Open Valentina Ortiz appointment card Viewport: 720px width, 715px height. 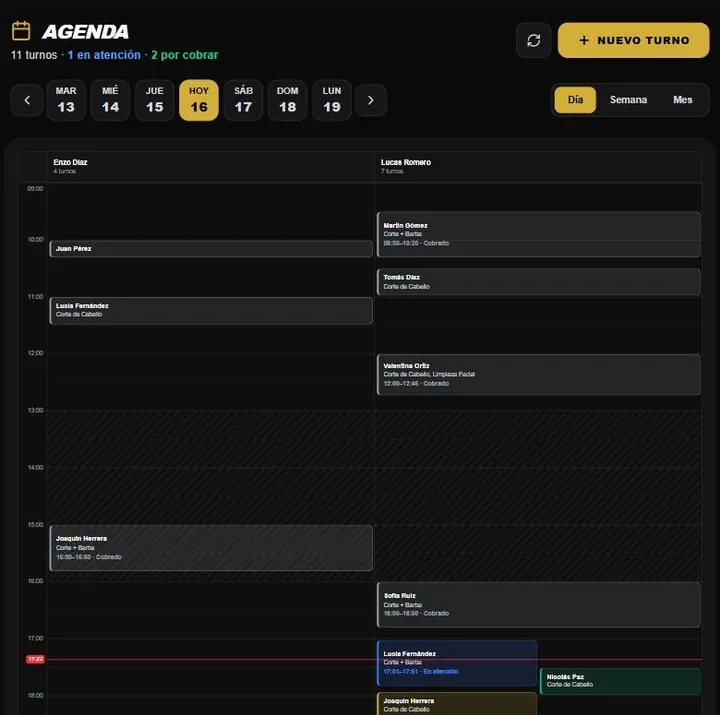539,374
